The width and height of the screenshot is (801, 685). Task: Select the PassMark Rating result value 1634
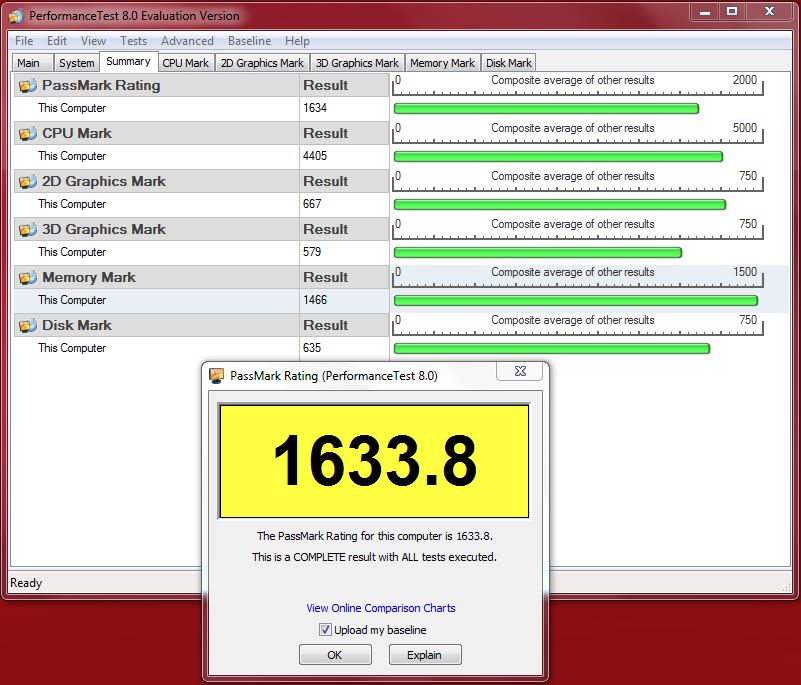(x=315, y=108)
